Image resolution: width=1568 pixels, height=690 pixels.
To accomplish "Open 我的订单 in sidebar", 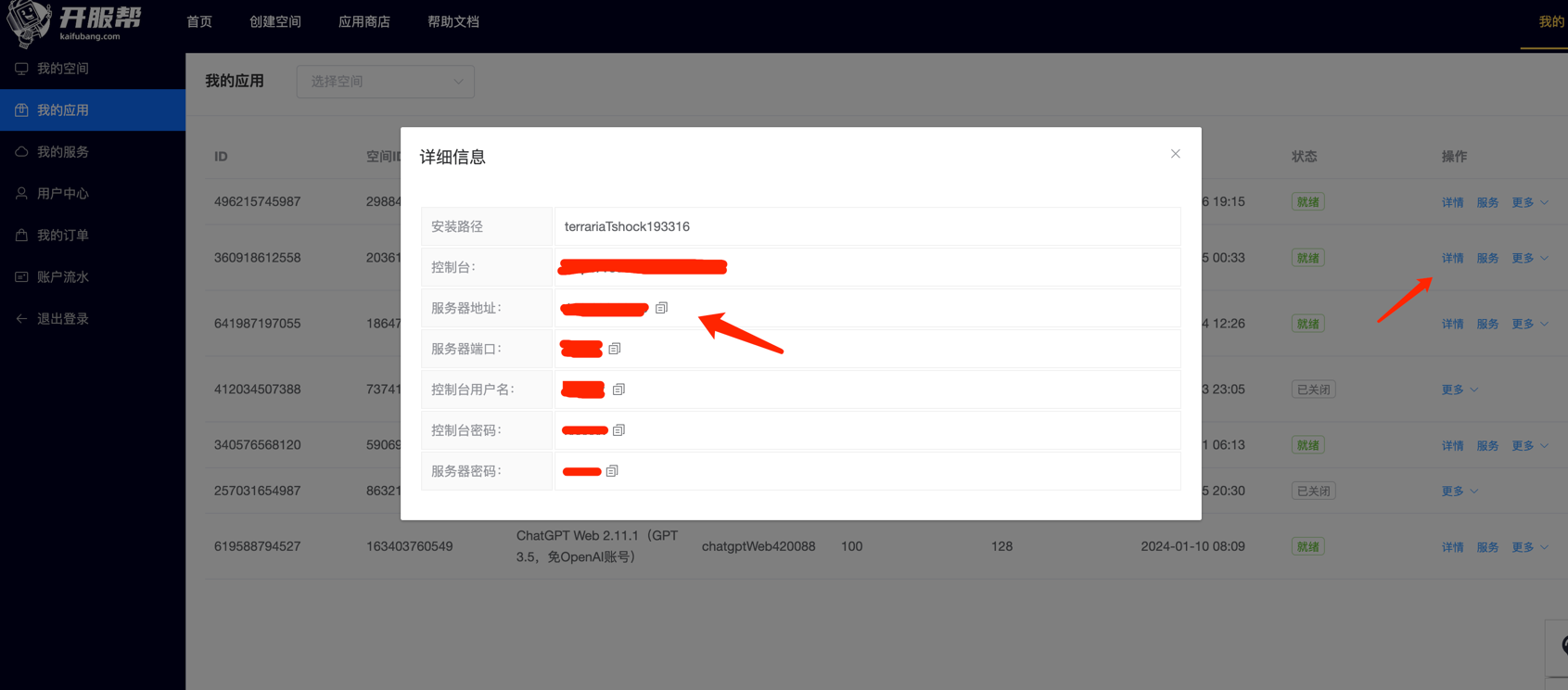I will coord(93,236).
